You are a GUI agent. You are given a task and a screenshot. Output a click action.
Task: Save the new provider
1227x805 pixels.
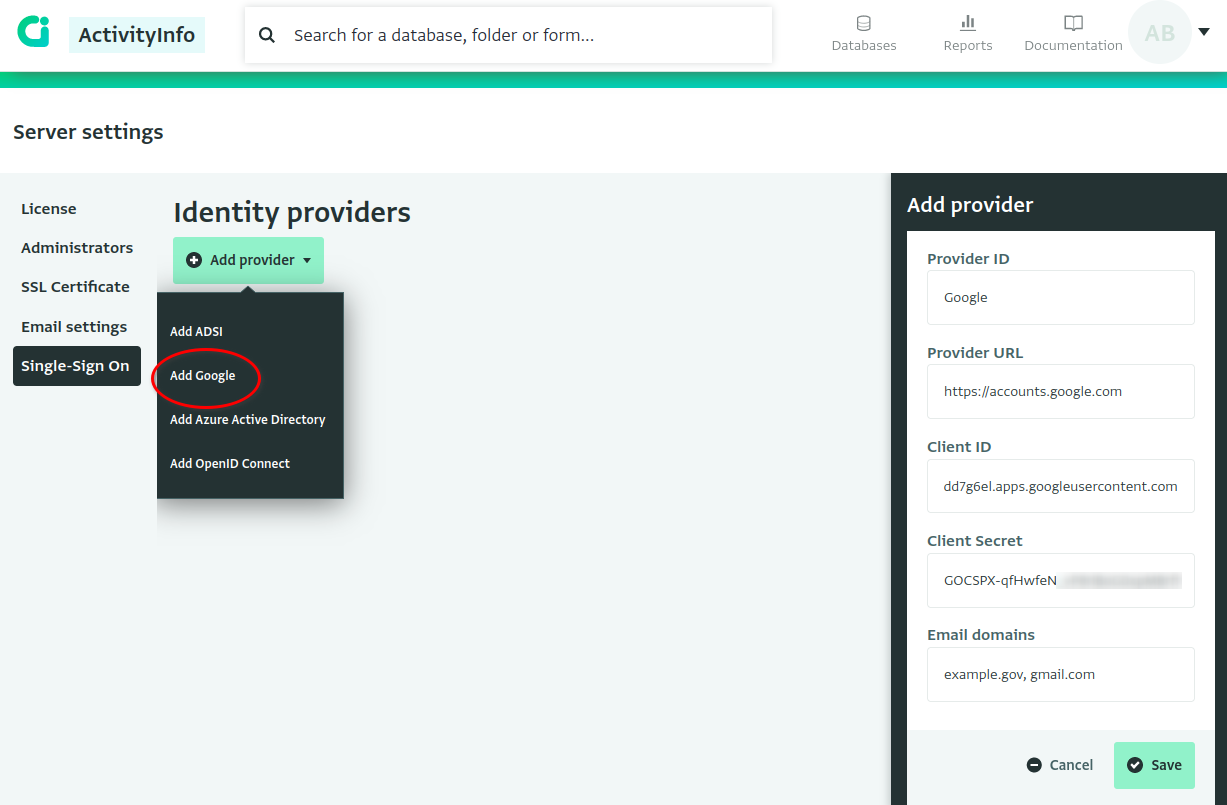tap(1154, 765)
